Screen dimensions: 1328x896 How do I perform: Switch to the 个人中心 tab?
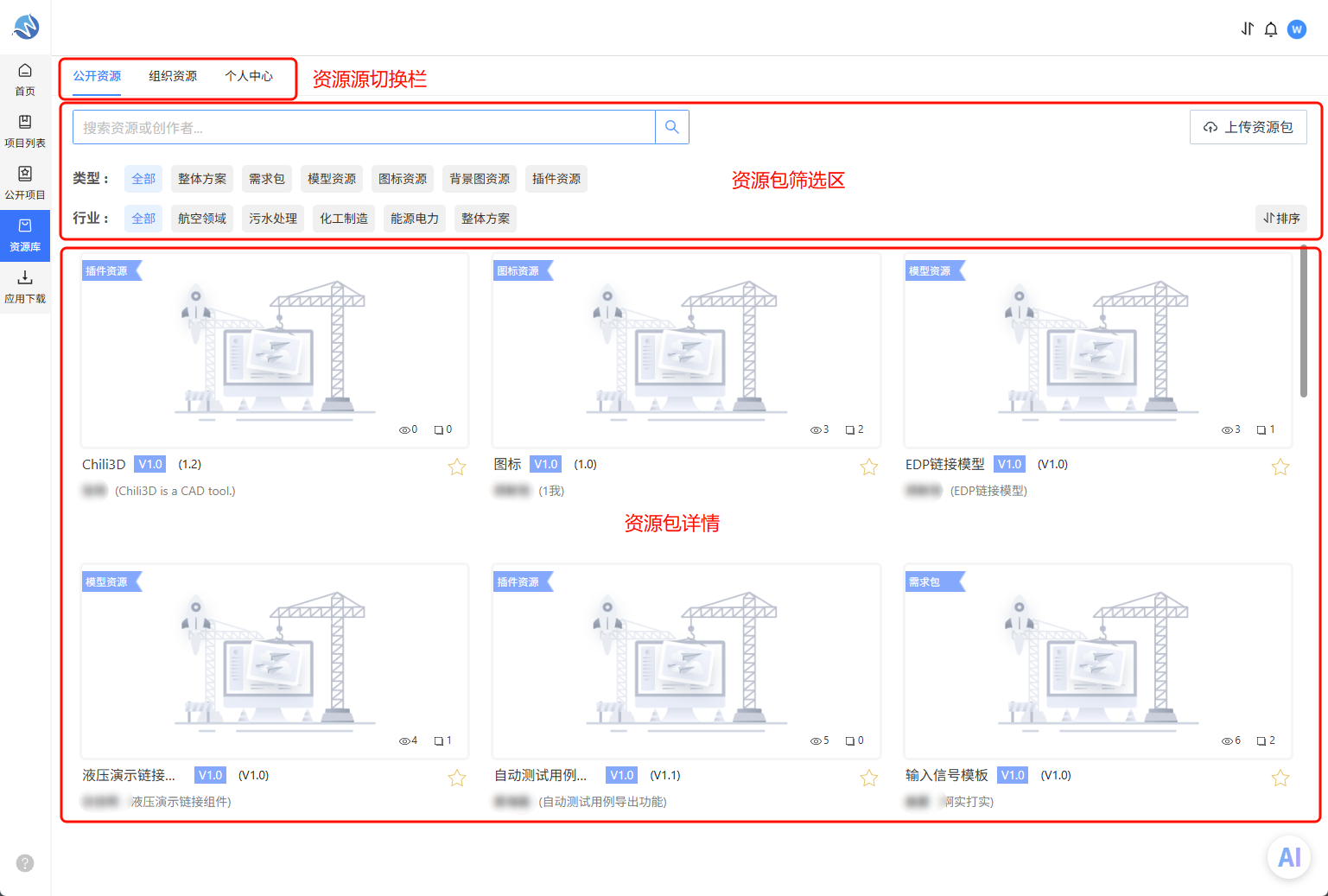coord(249,76)
